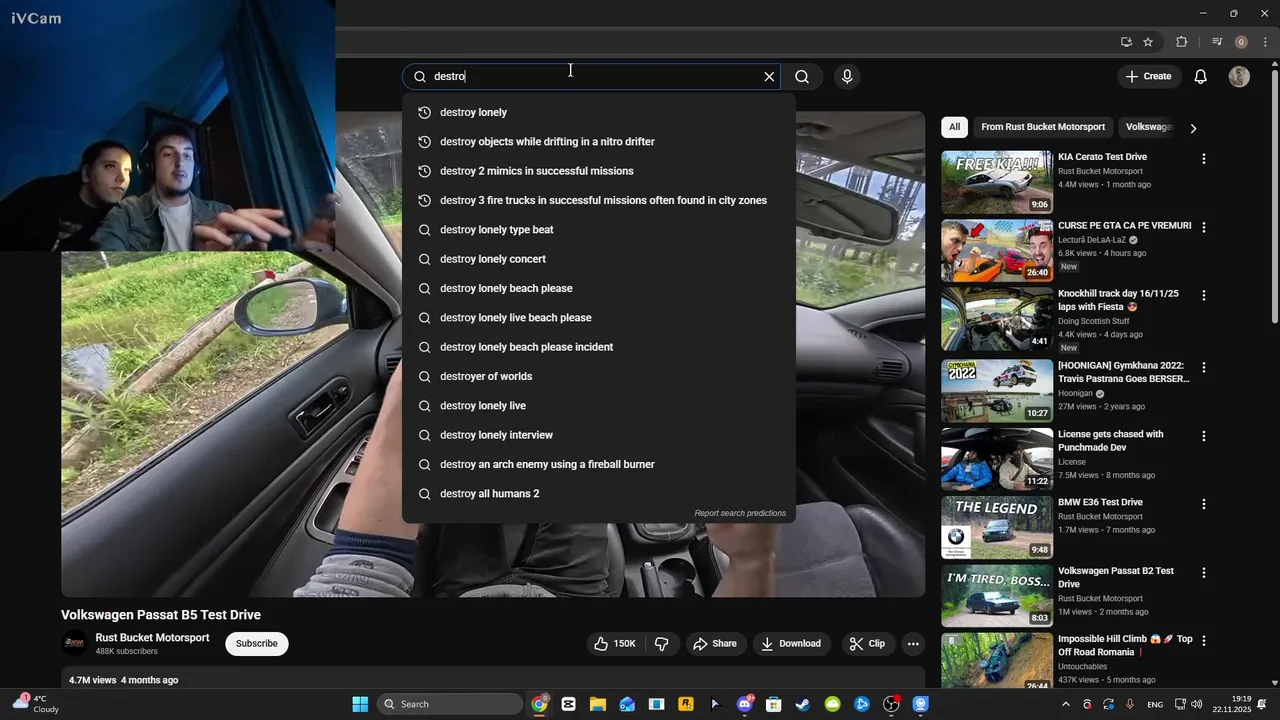This screenshot has width=1280, height=720.
Task: Select From Rust Bucket Motorsport chip
Action: [1043, 127]
